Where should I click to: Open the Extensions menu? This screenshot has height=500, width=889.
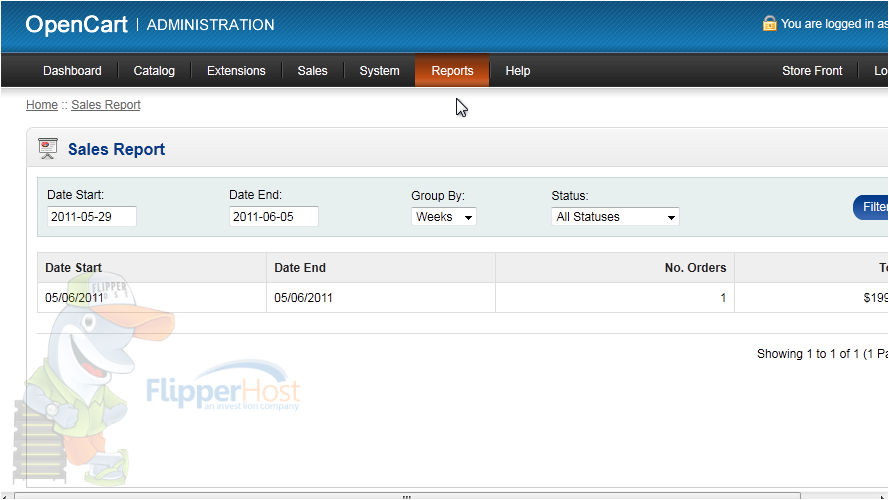coord(236,71)
